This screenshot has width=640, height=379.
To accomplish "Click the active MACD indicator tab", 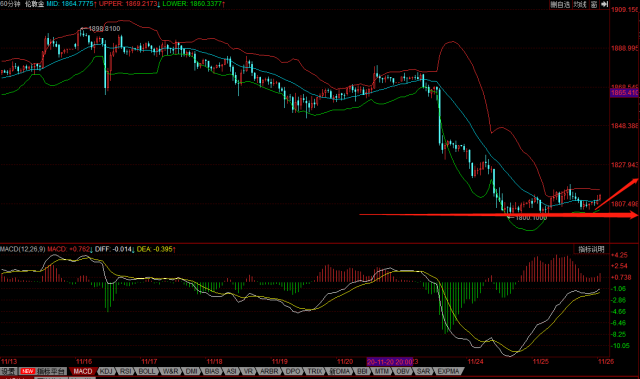I will (x=83, y=371).
